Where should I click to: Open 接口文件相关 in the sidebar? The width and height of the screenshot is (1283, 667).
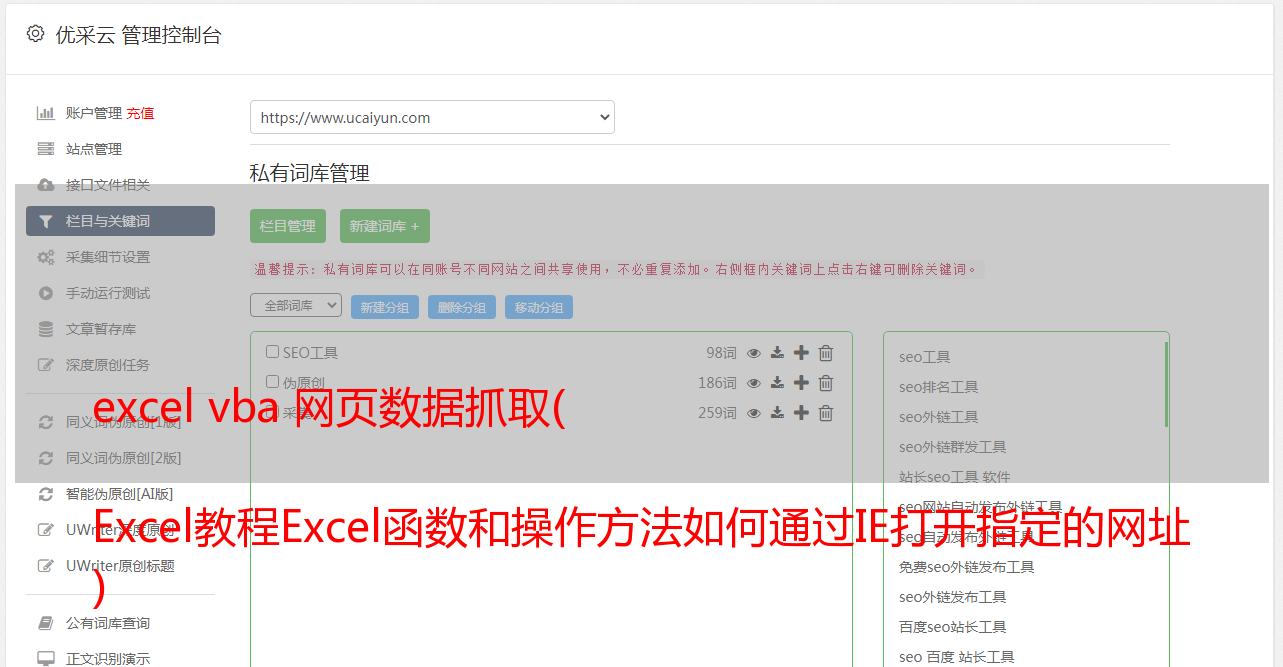tap(108, 185)
